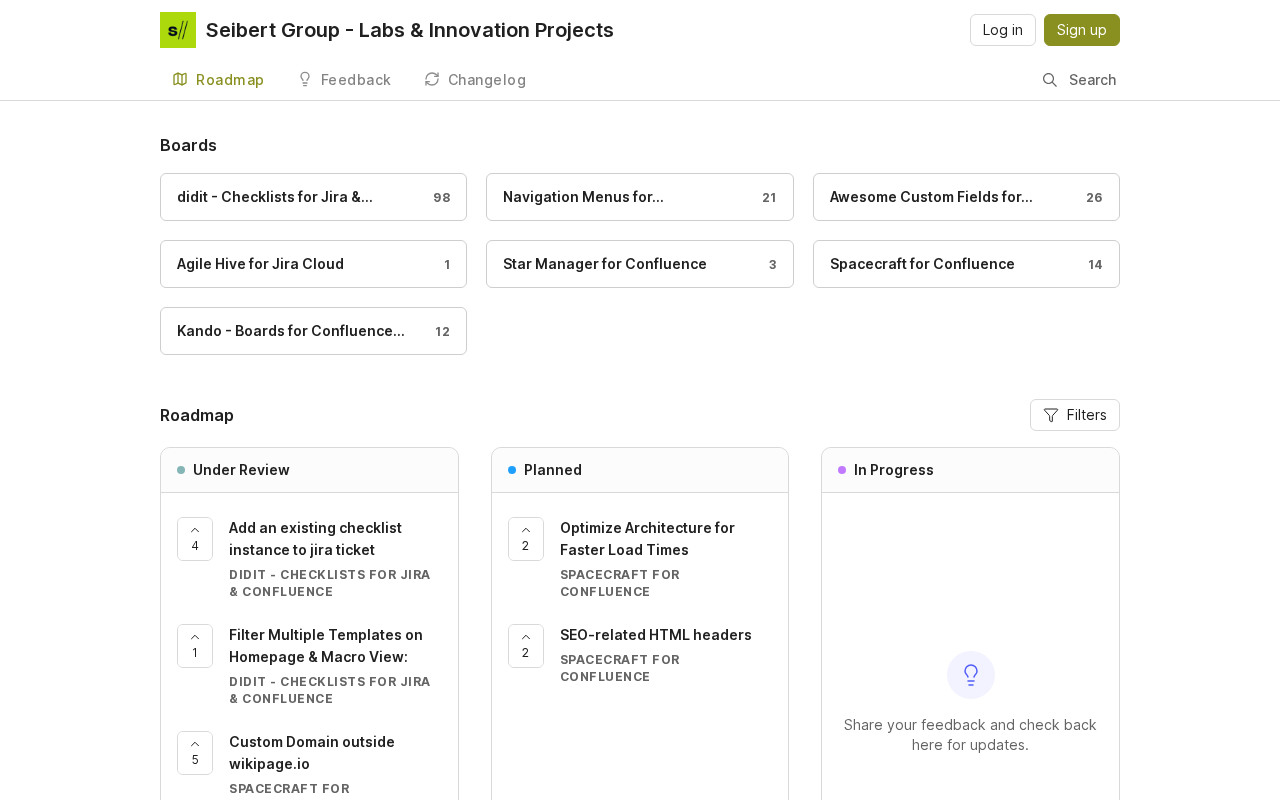Open 'Navigation Menus for...' board
1280x800 pixels.
(640, 197)
